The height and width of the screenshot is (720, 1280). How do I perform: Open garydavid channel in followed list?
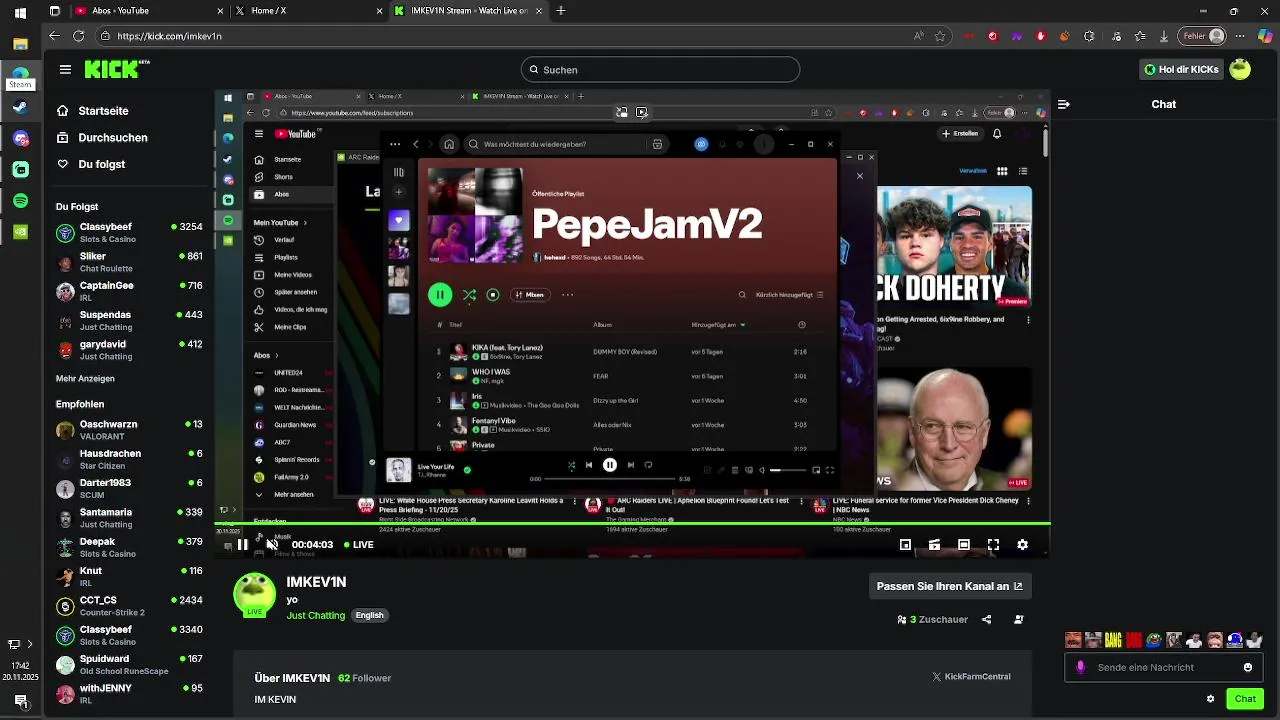tap(129, 350)
